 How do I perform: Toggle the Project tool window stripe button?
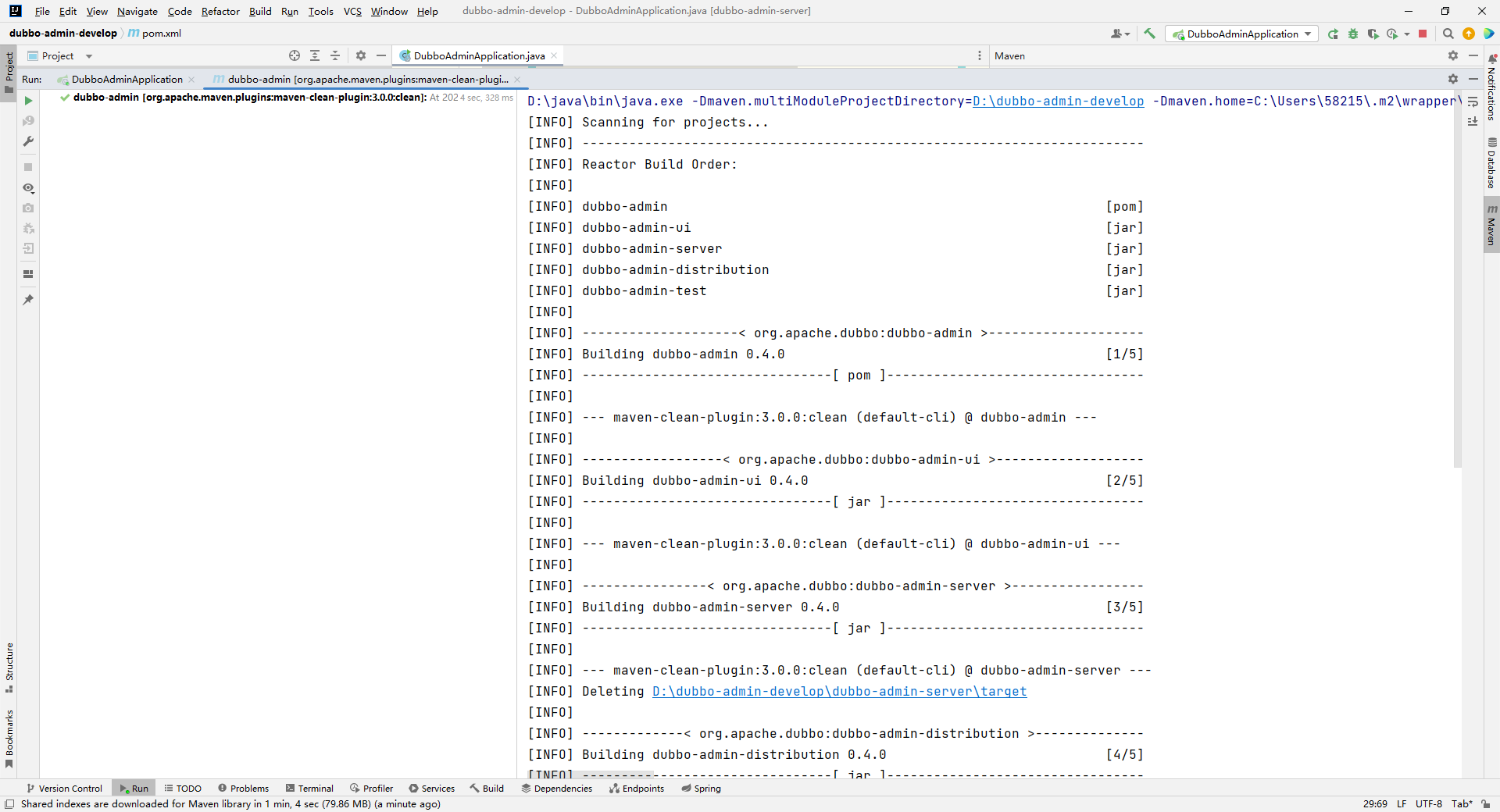click(x=9, y=73)
